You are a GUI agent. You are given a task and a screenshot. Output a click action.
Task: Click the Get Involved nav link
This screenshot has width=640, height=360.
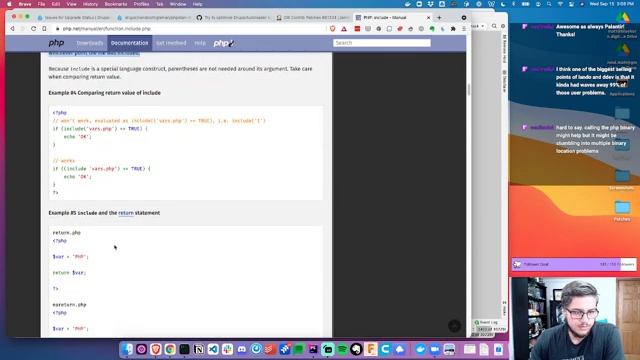coord(171,43)
